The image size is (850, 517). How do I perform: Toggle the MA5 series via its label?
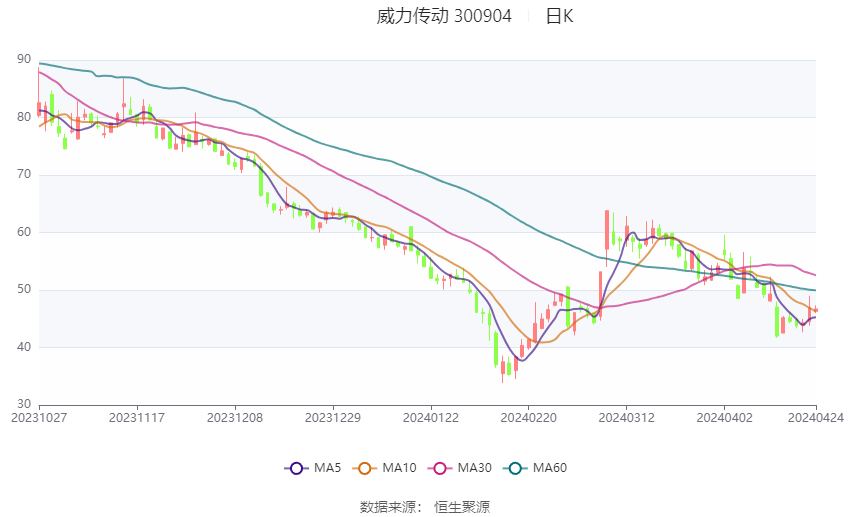pyautogui.click(x=327, y=468)
